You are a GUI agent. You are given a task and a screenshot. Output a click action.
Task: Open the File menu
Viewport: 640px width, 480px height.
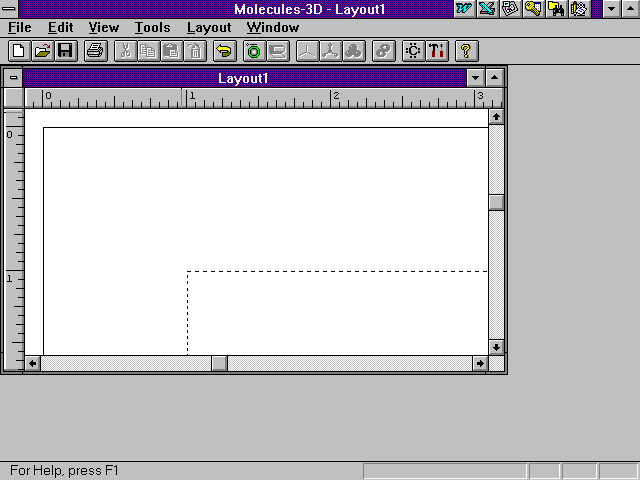[20, 27]
